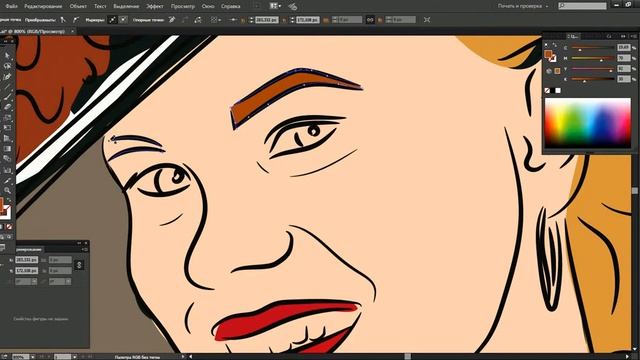Open the Текст menu

click(100, 6)
